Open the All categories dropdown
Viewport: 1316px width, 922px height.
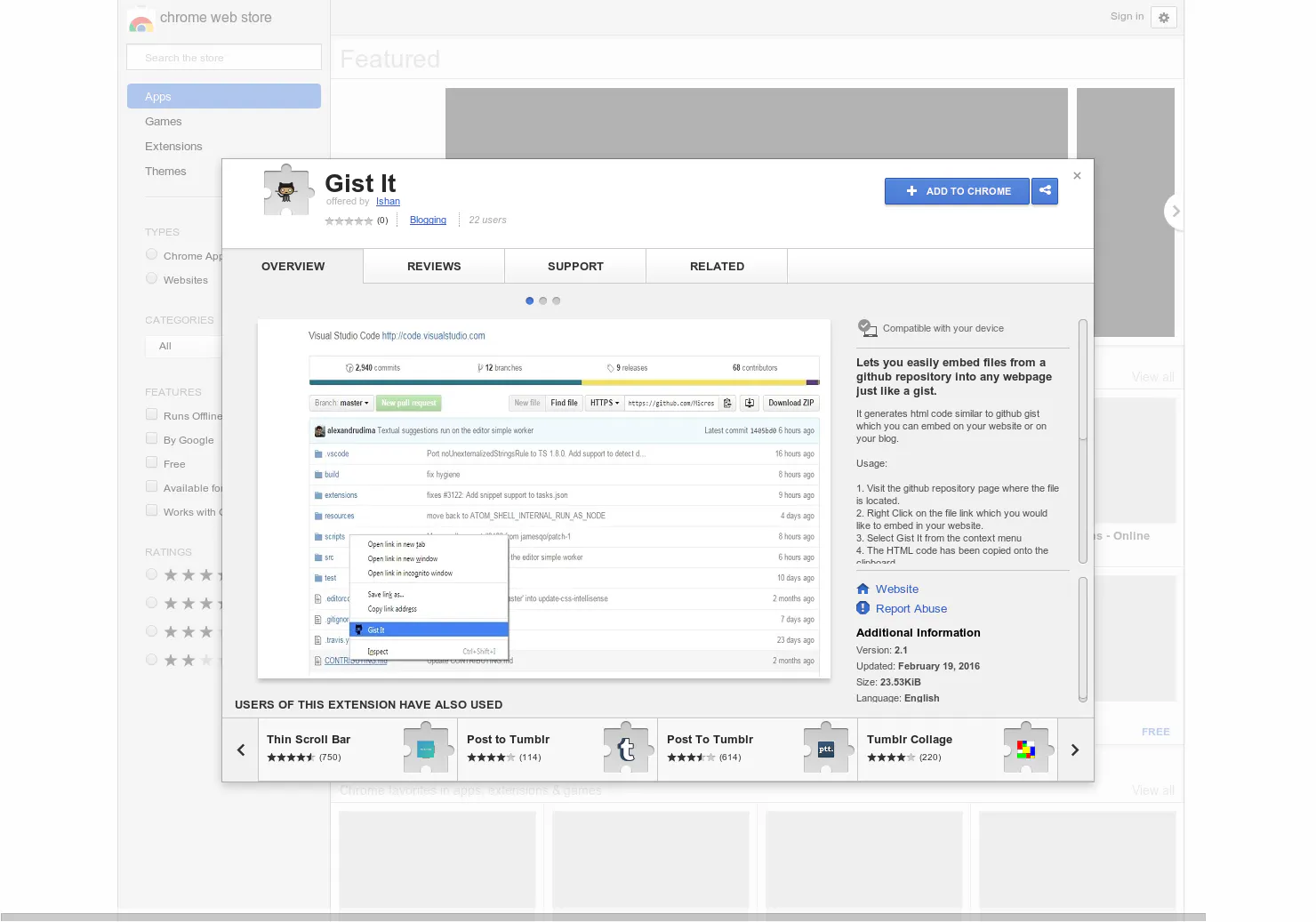tap(183, 346)
